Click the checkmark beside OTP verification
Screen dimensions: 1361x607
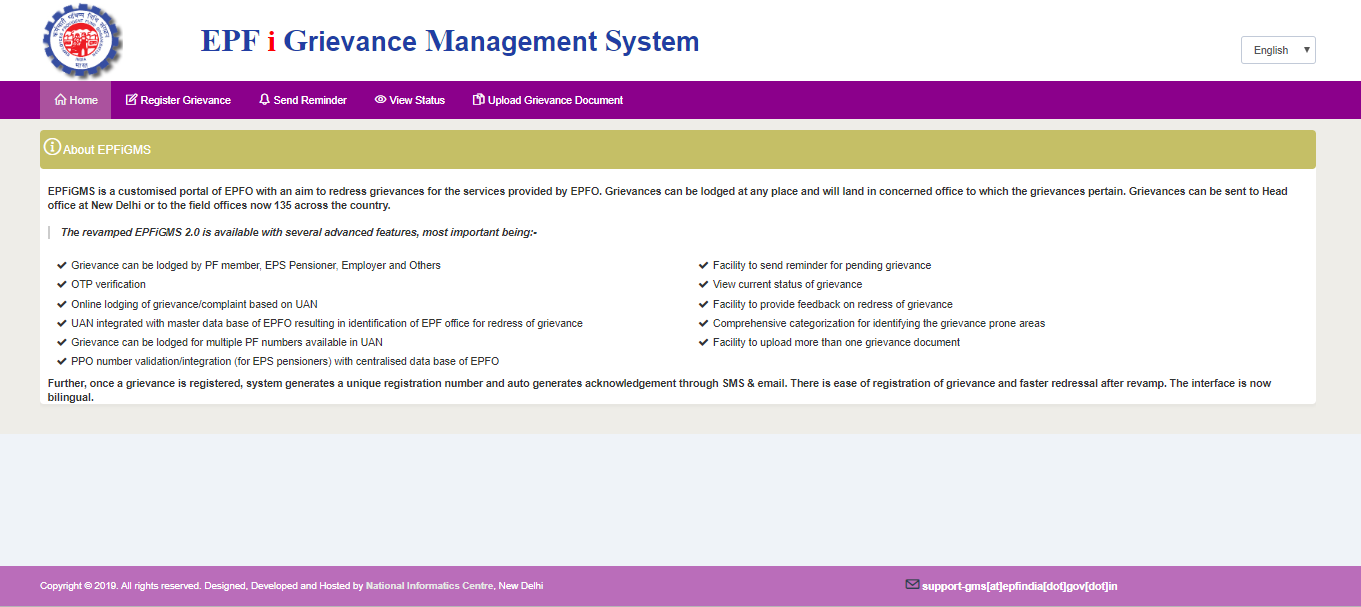(62, 285)
